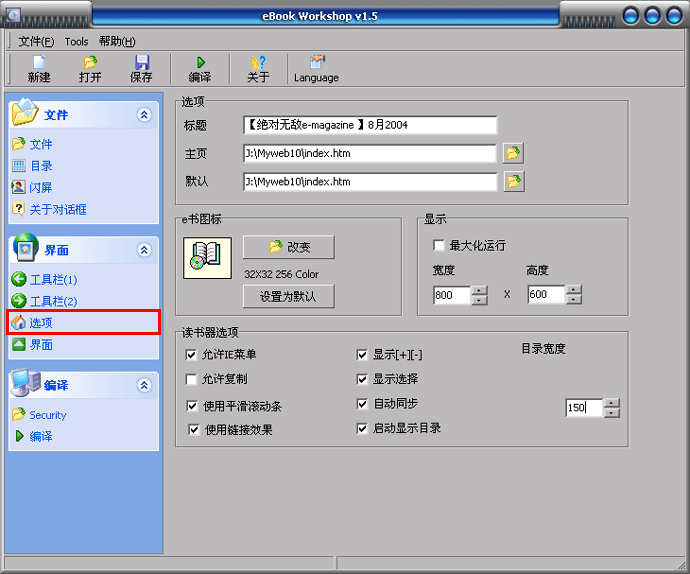Screen dimensions: 690x574
Task: Open the Tools menu
Action: point(76,41)
